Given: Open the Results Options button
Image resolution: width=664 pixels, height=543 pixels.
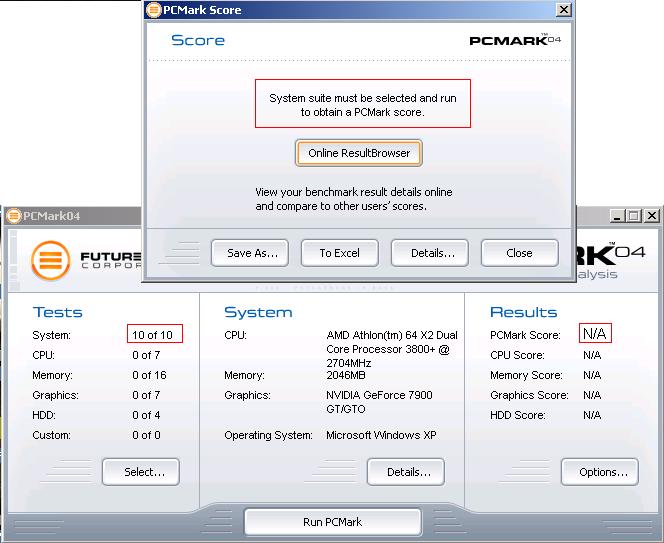Looking at the screenshot, I should pyautogui.click(x=600, y=472).
